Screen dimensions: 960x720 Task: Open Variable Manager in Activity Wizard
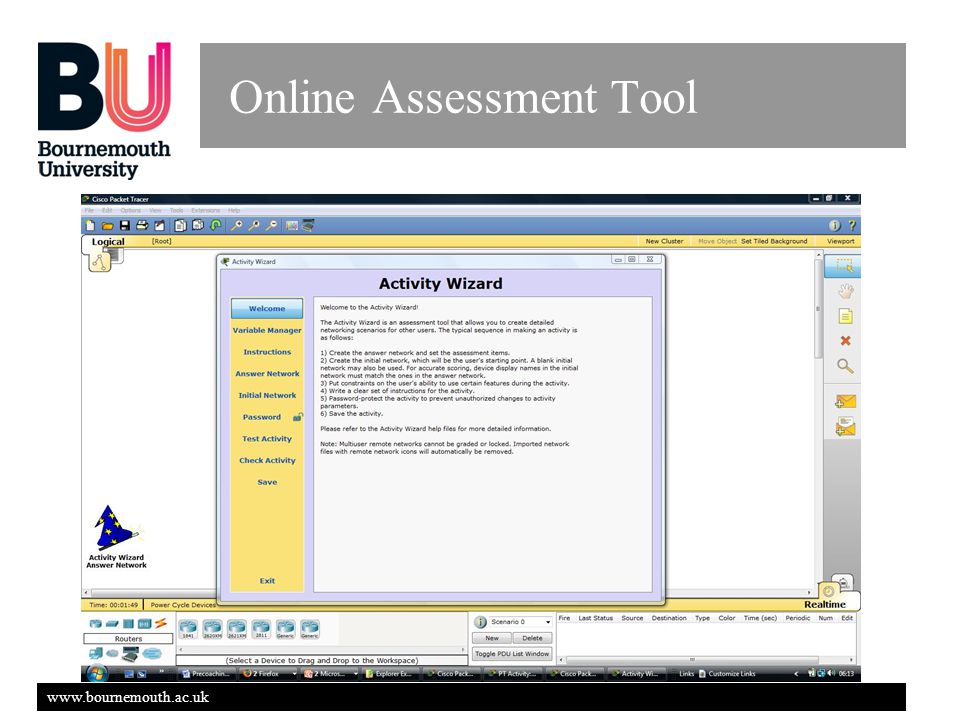(267, 331)
